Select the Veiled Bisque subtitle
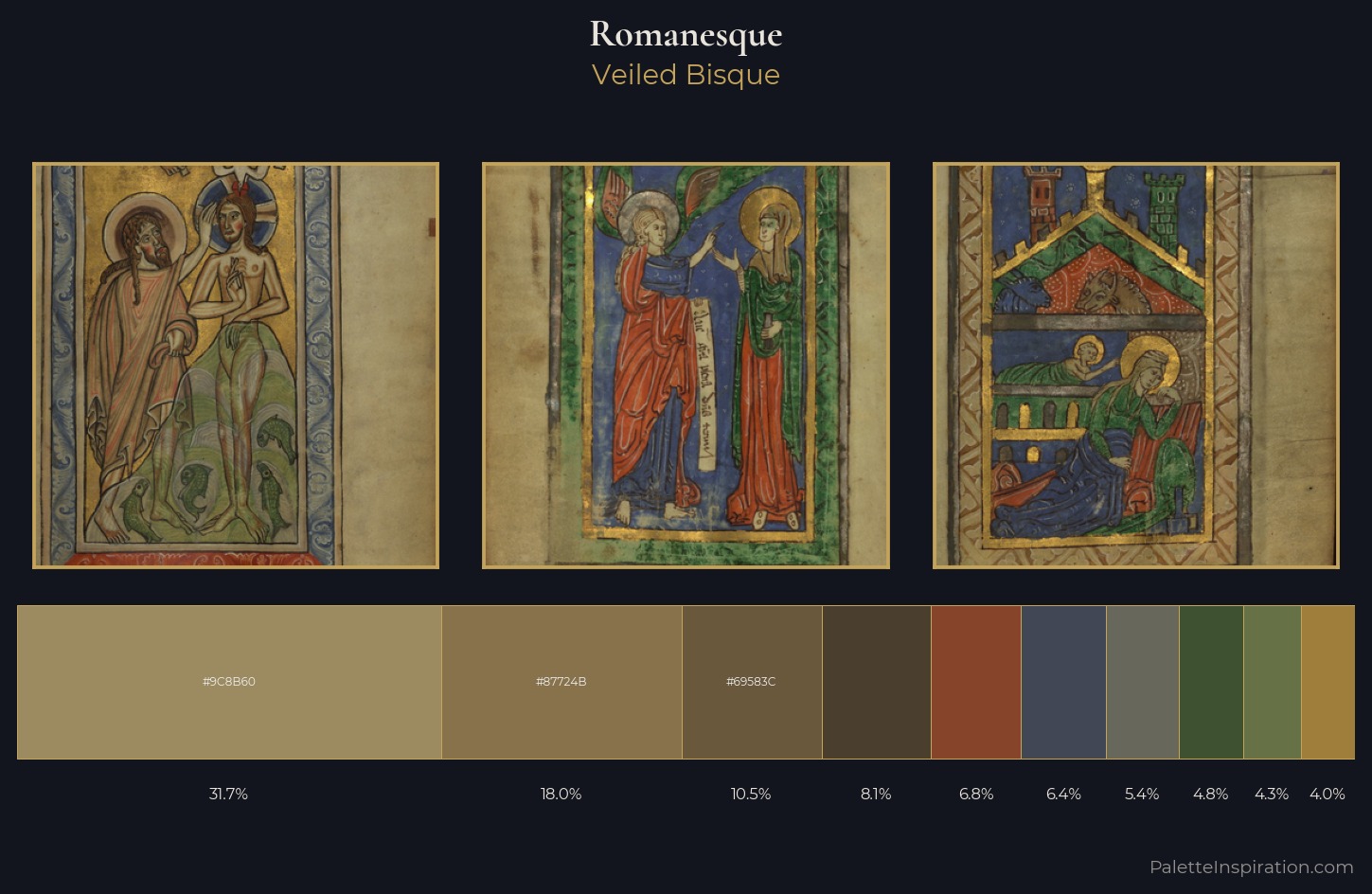 (686, 75)
